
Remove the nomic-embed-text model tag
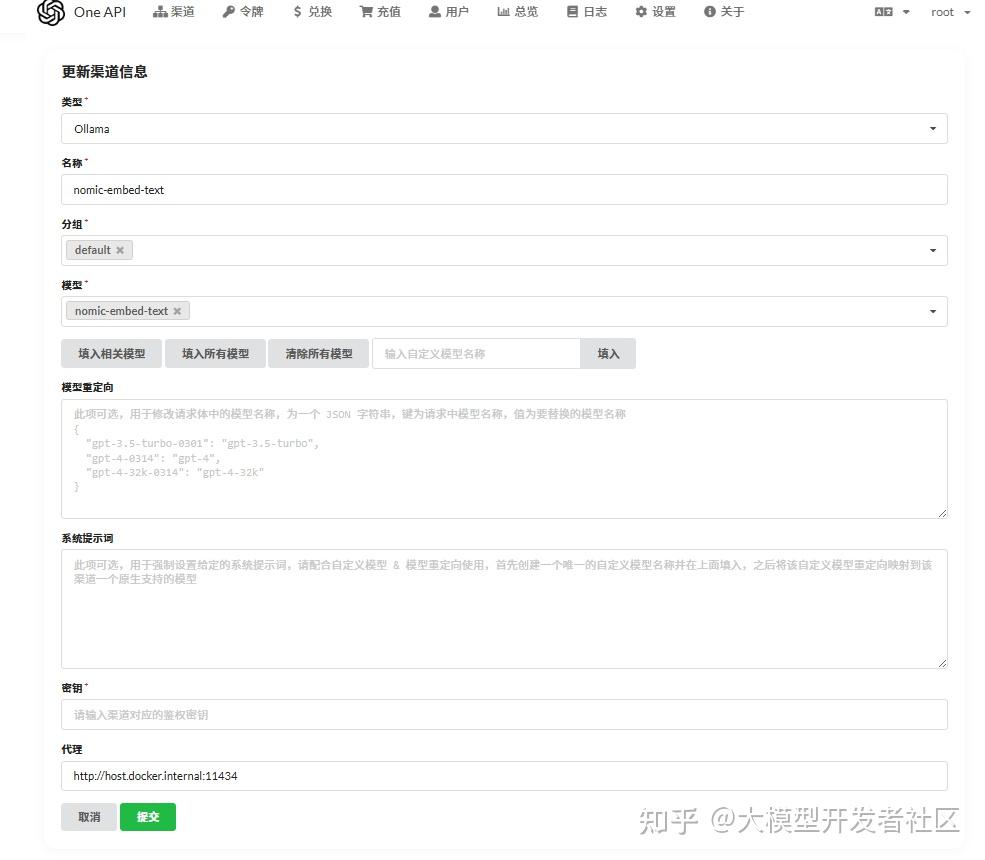point(177,311)
